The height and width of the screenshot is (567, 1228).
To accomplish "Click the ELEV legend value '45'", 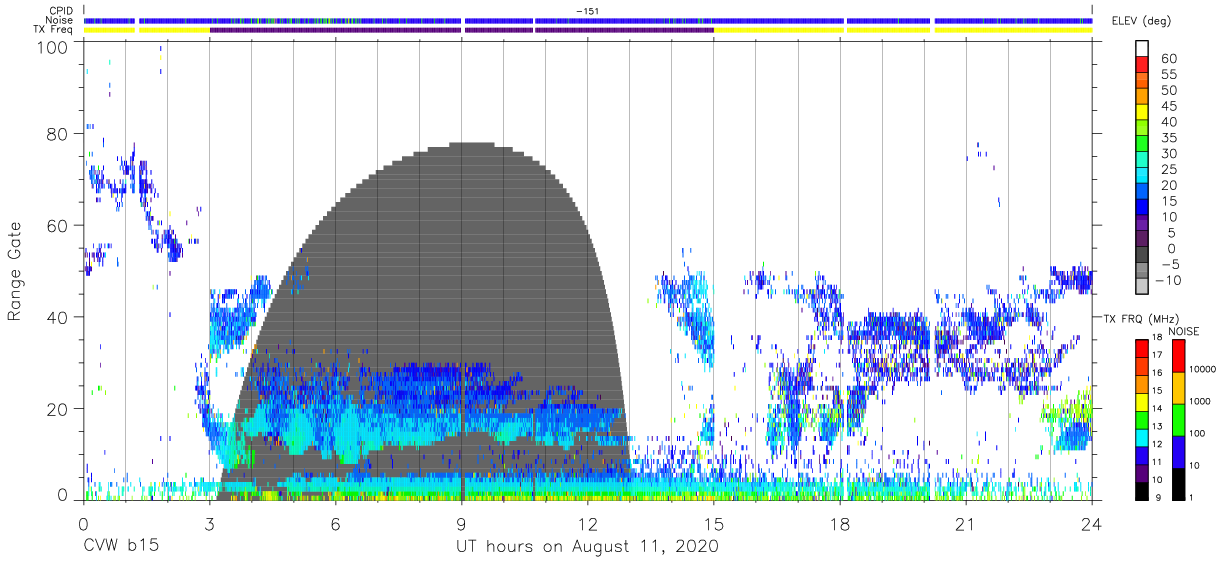I will coord(1169,106).
